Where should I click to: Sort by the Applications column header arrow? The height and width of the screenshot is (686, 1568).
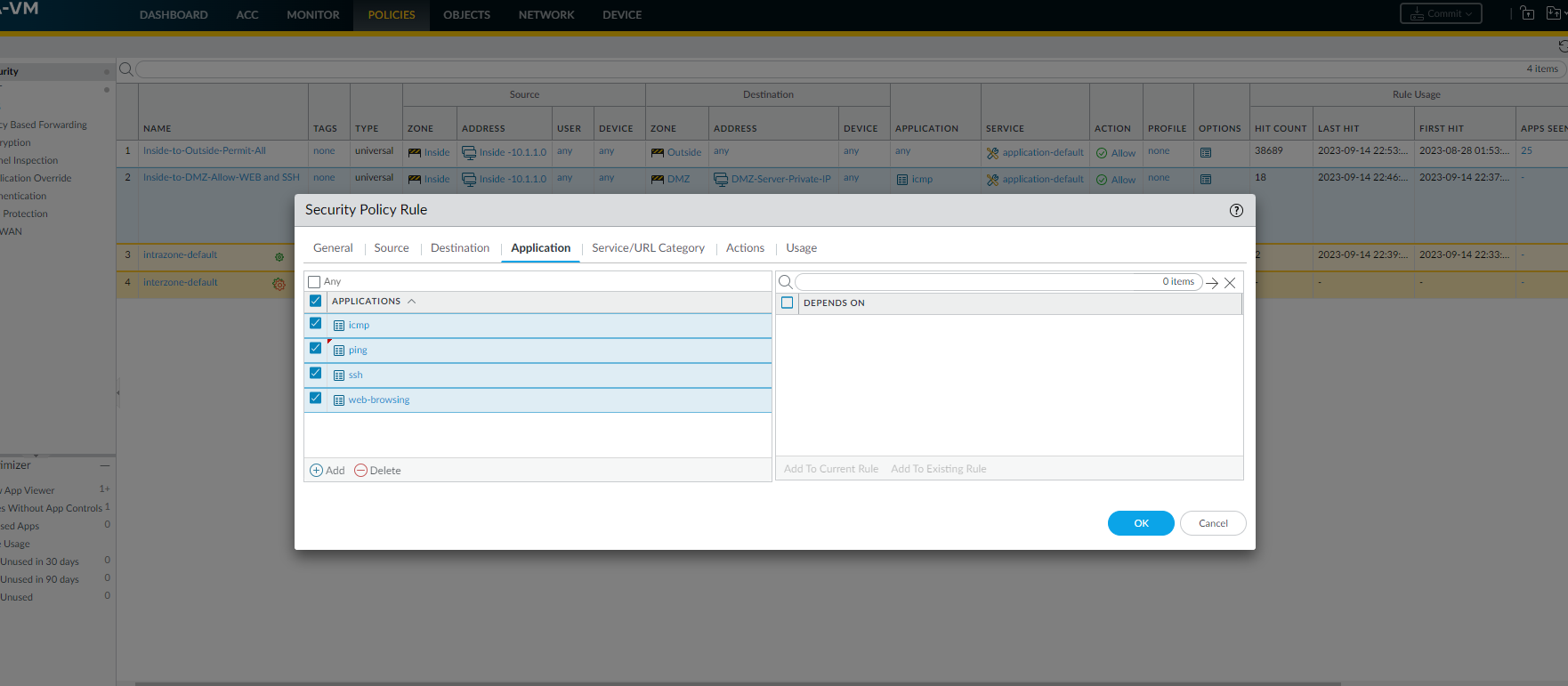pos(411,302)
